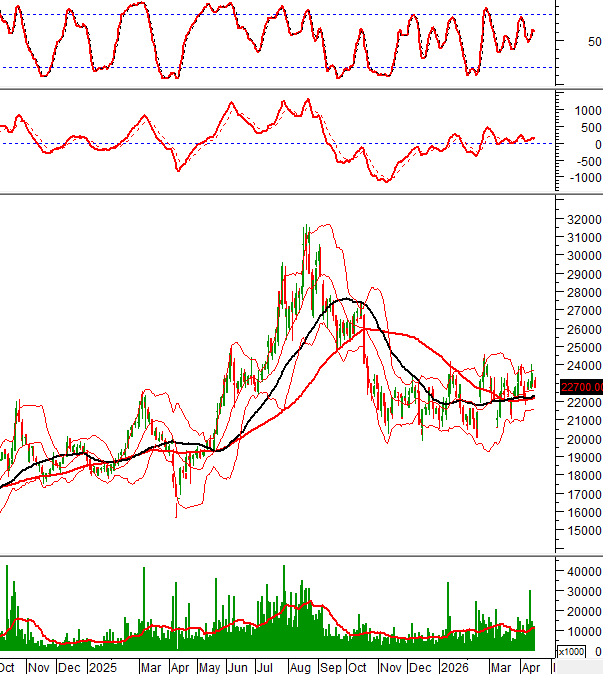Screen dimensions: 603x674
Task: Click the -500 label on the momentum axis
Action: (584, 161)
